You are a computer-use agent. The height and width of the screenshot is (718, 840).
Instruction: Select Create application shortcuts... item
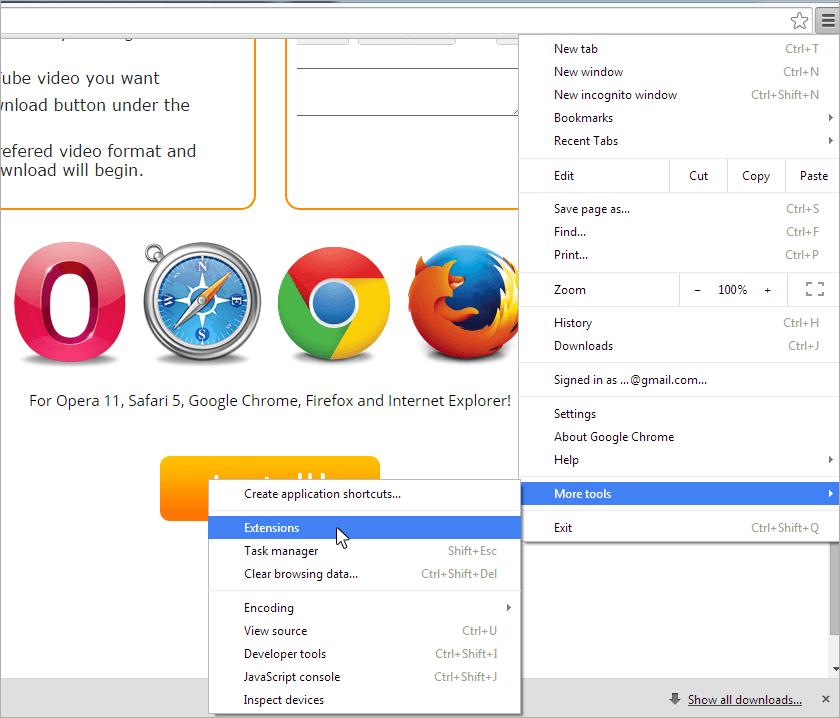(x=364, y=493)
